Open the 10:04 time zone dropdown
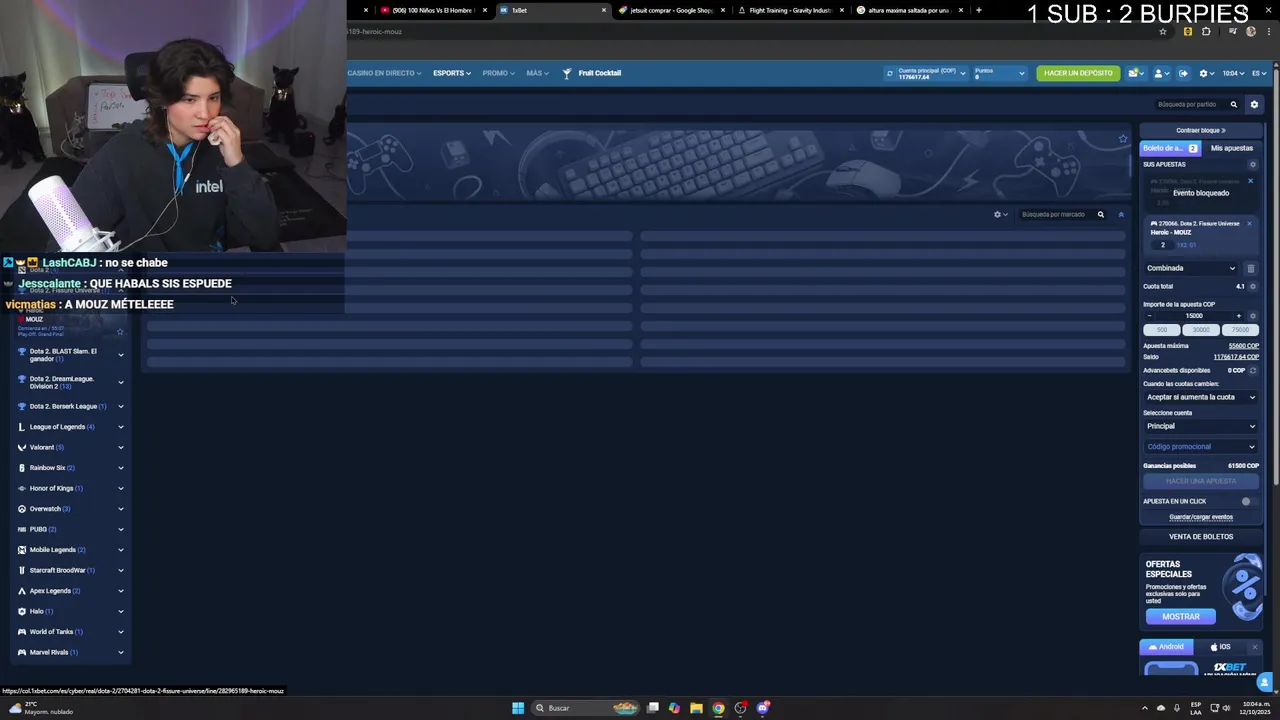 (x=1233, y=73)
